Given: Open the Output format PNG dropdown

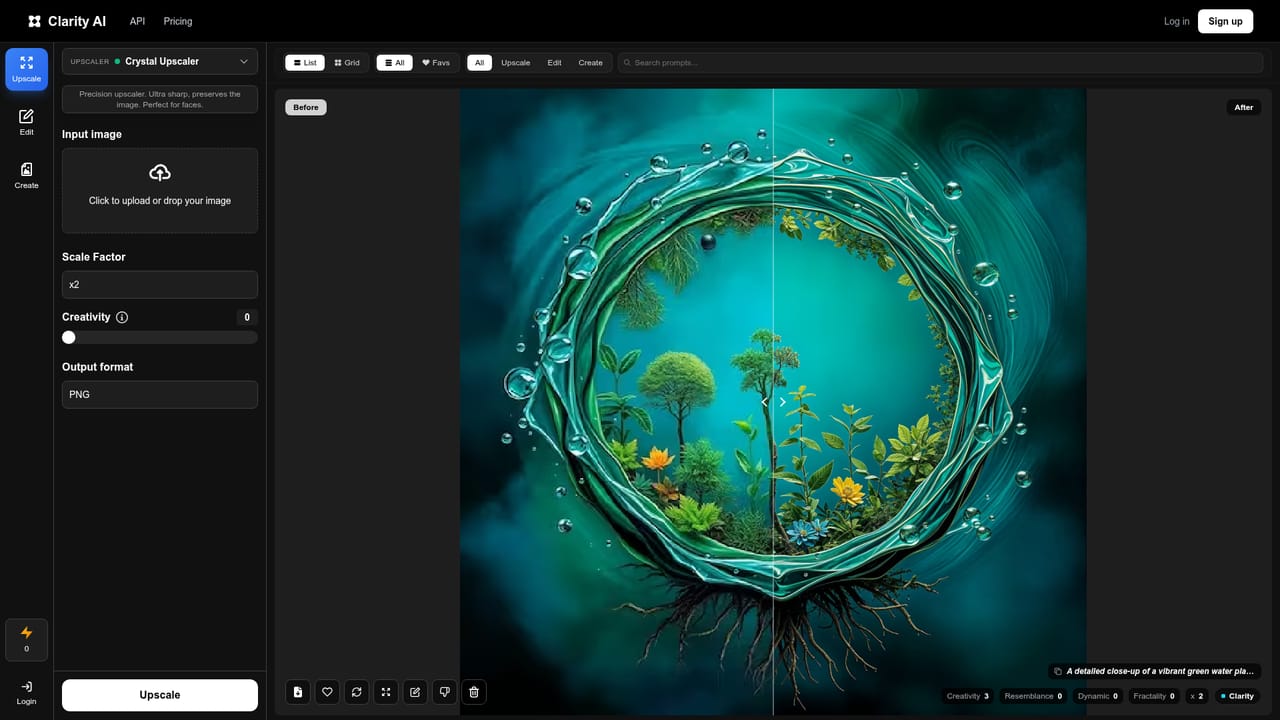Looking at the screenshot, I should [160, 394].
